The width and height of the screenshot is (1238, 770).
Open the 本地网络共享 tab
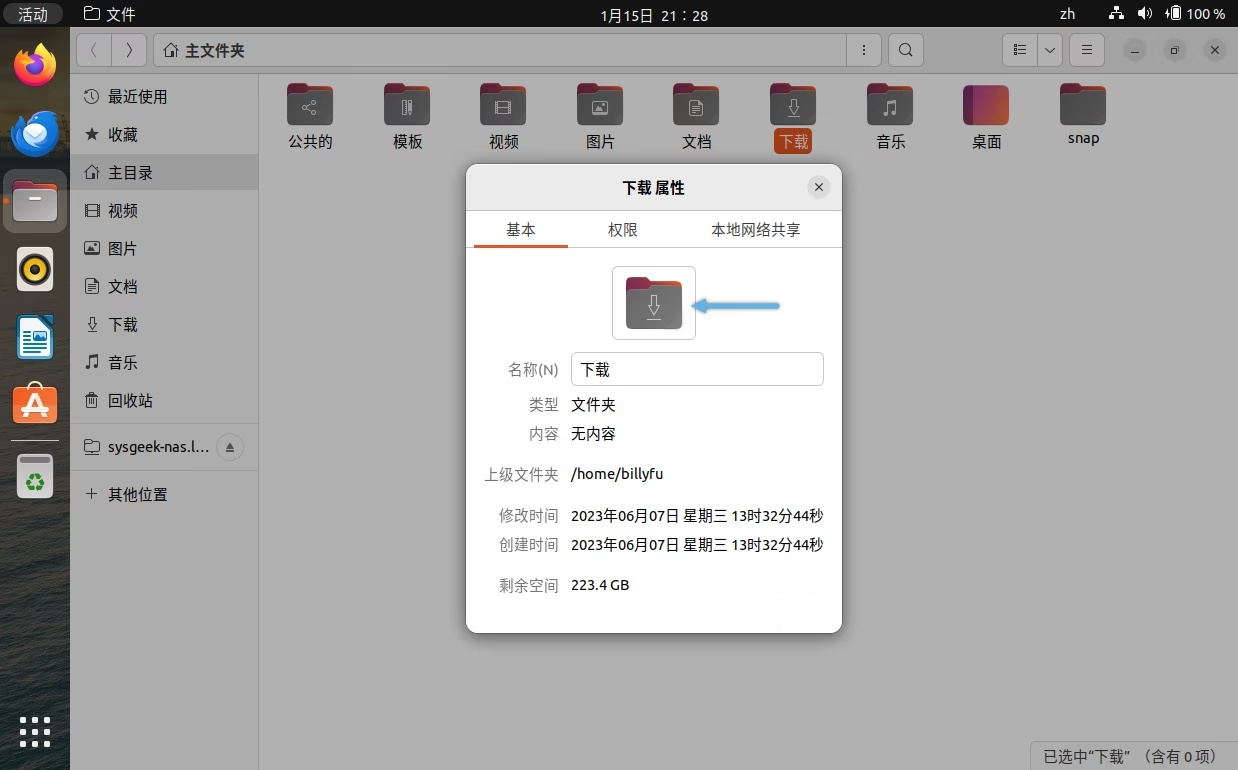coord(755,229)
